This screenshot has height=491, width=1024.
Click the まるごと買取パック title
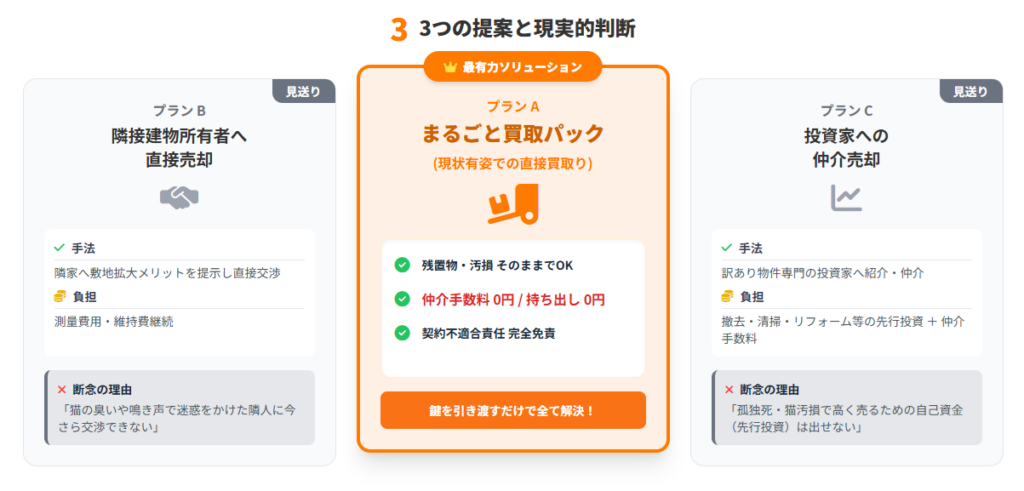(513, 133)
